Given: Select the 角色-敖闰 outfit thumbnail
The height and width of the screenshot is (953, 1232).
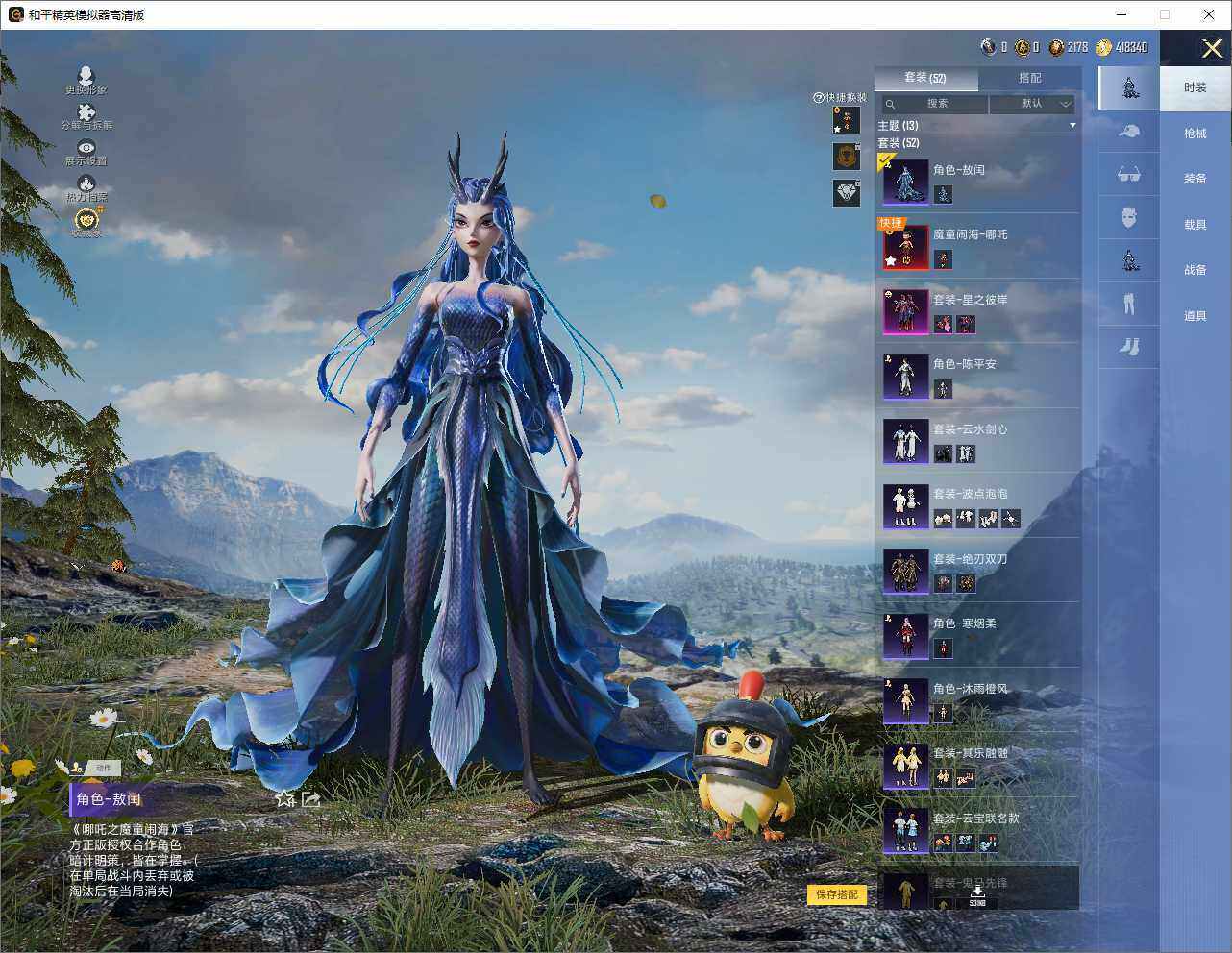Looking at the screenshot, I should [905, 182].
